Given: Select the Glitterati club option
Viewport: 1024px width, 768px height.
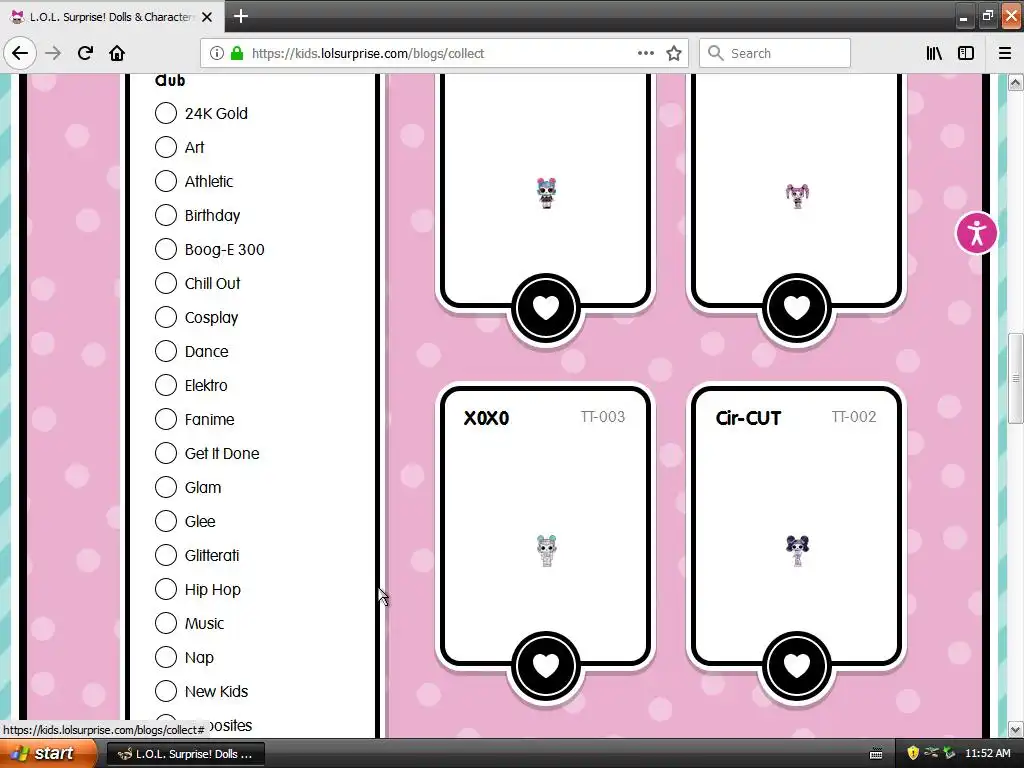Looking at the screenshot, I should pyautogui.click(x=166, y=554).
